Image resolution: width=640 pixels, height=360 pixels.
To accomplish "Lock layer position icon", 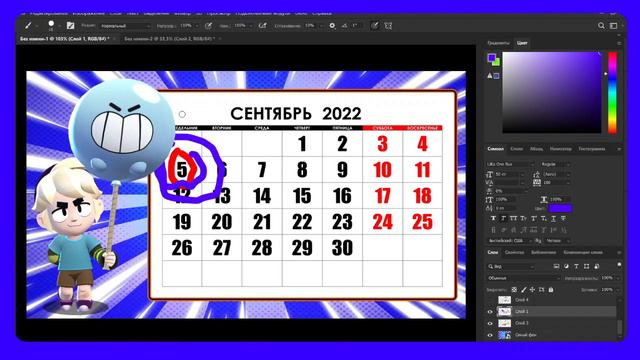I will point(532,290).
